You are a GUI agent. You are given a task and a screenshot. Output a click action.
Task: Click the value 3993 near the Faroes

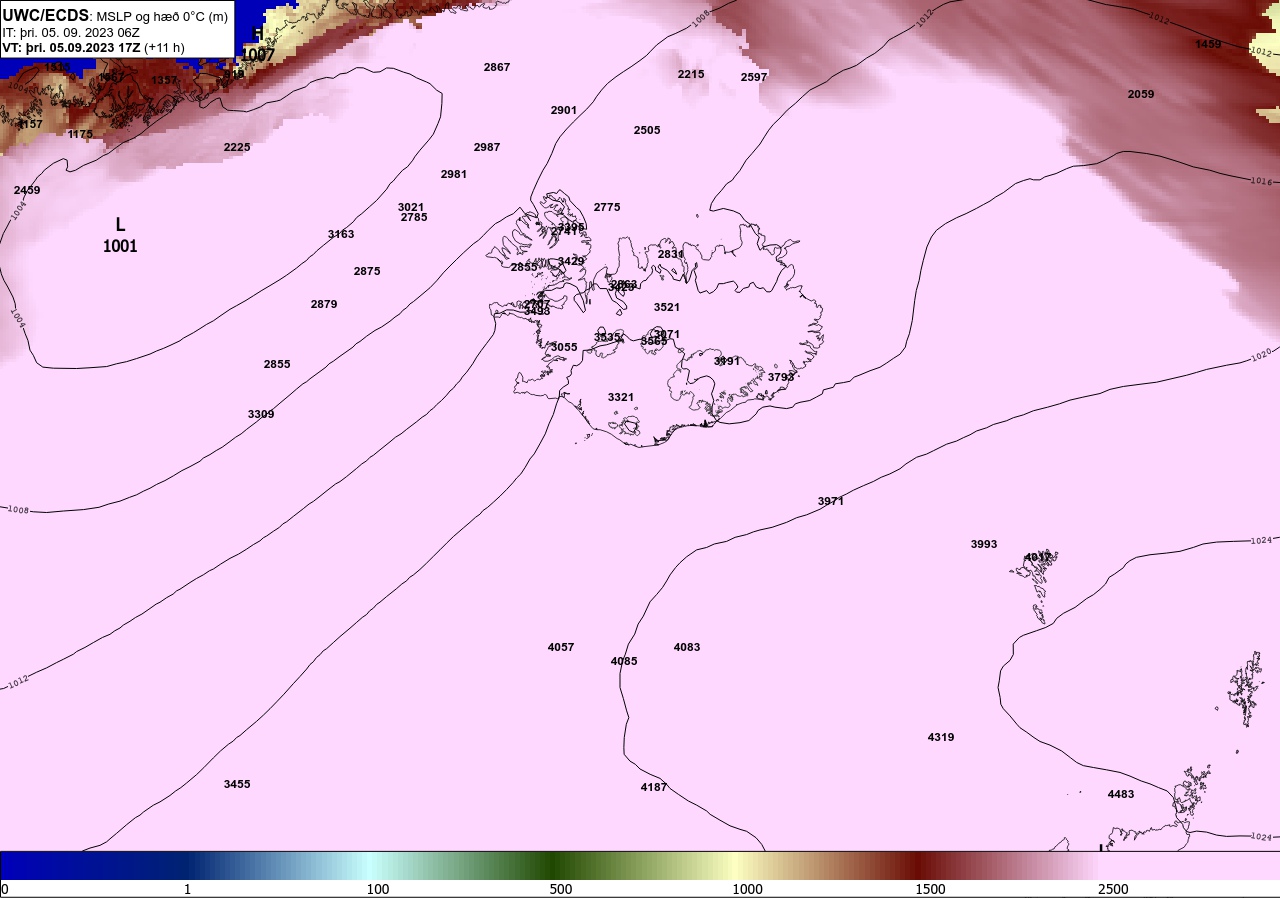coord(984,544)
